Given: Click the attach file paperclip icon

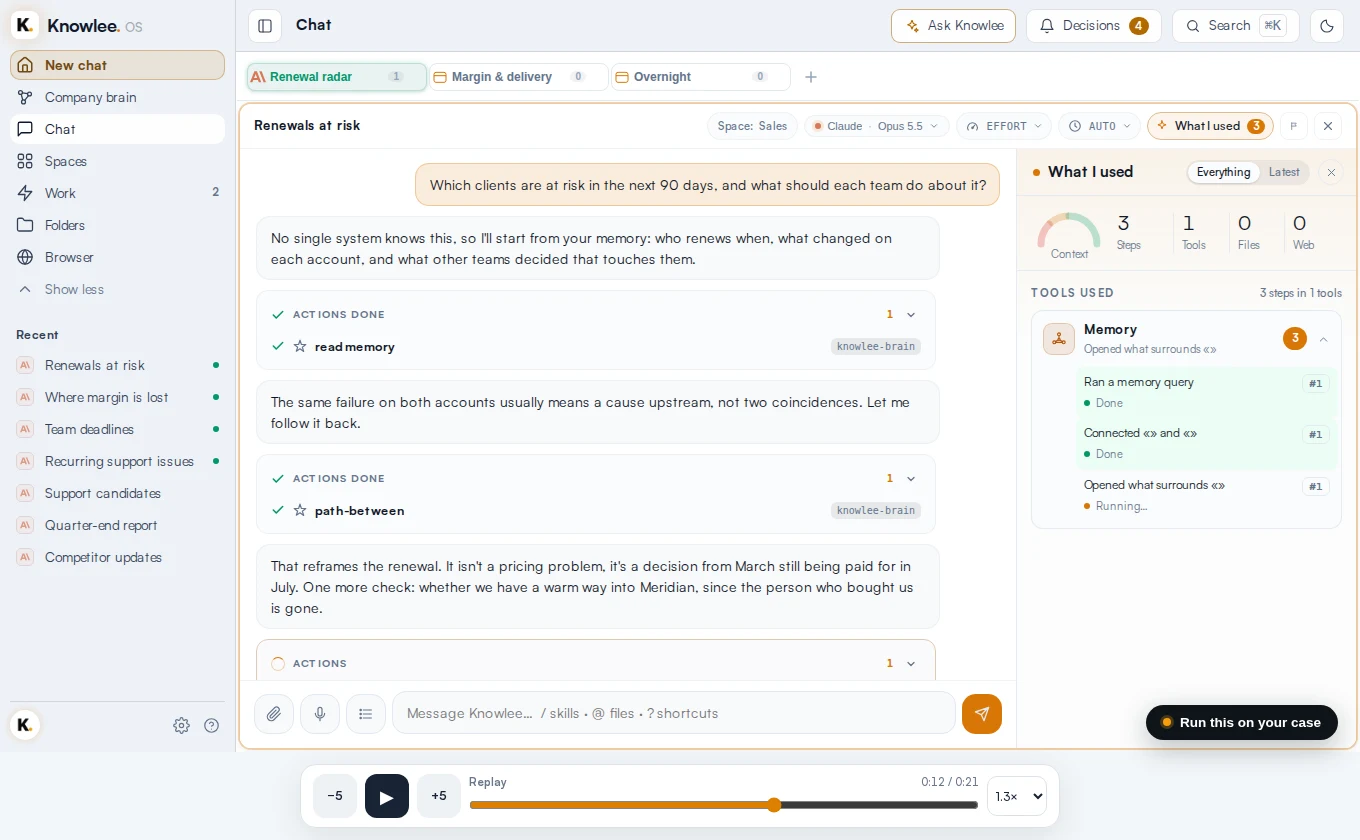Looking at the screenshot, I should point(274,714).
